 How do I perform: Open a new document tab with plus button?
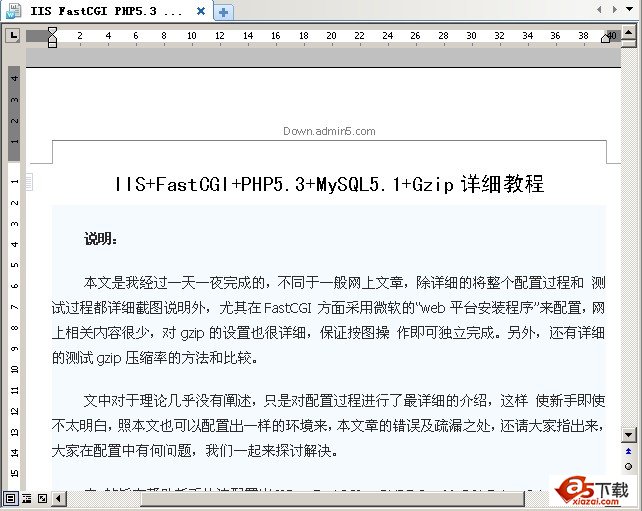pos(224,12)
